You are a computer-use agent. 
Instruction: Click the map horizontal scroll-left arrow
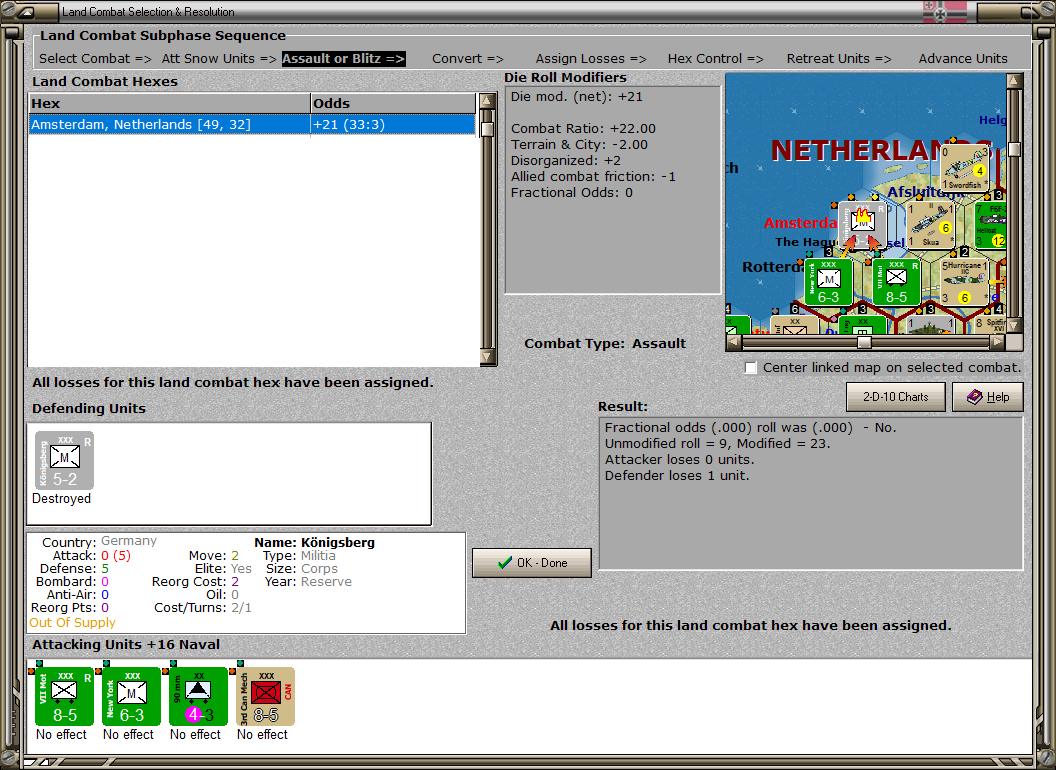734,342
